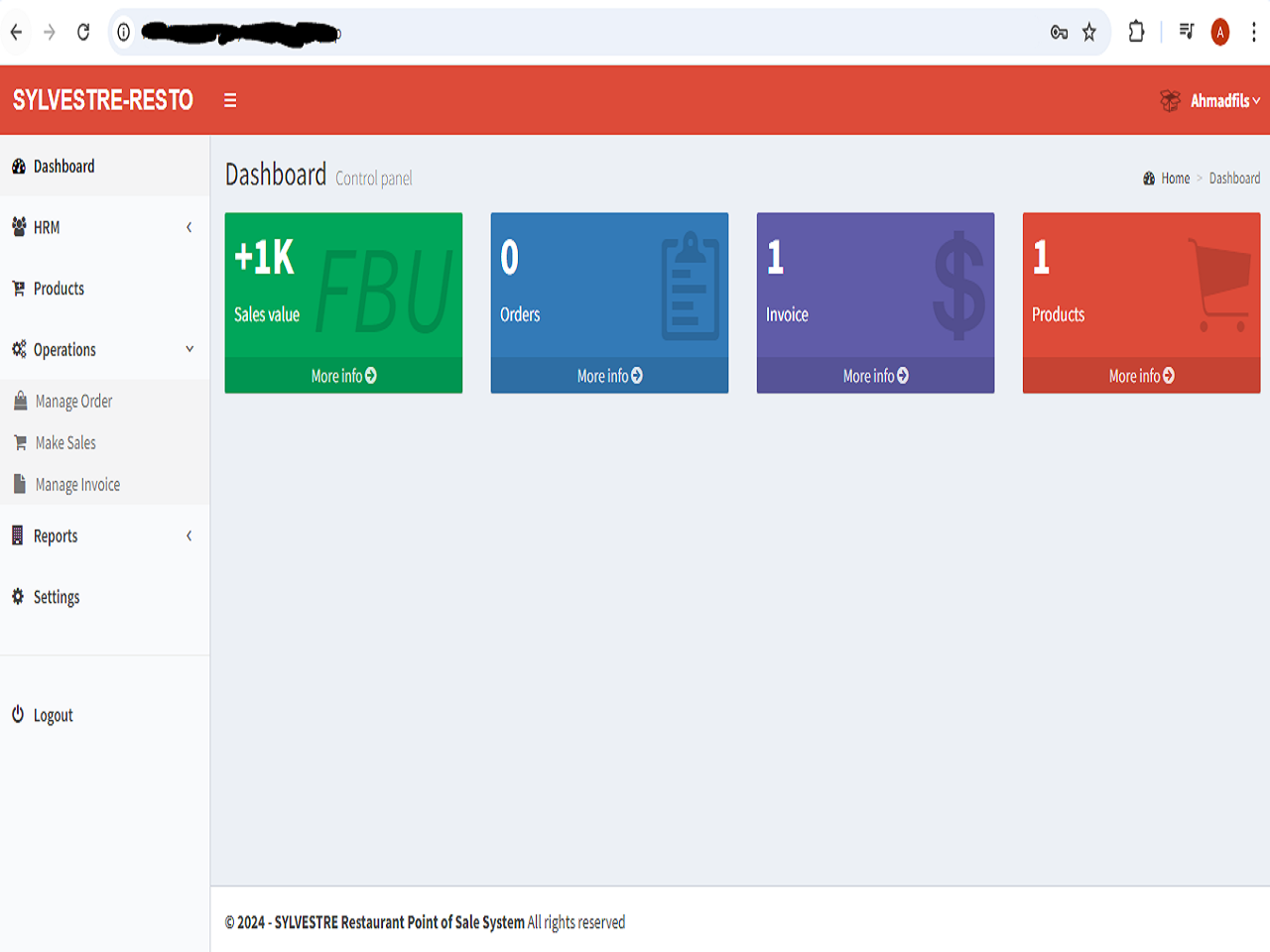
Task: Reload the page in browser
Action: coord(83,33)
